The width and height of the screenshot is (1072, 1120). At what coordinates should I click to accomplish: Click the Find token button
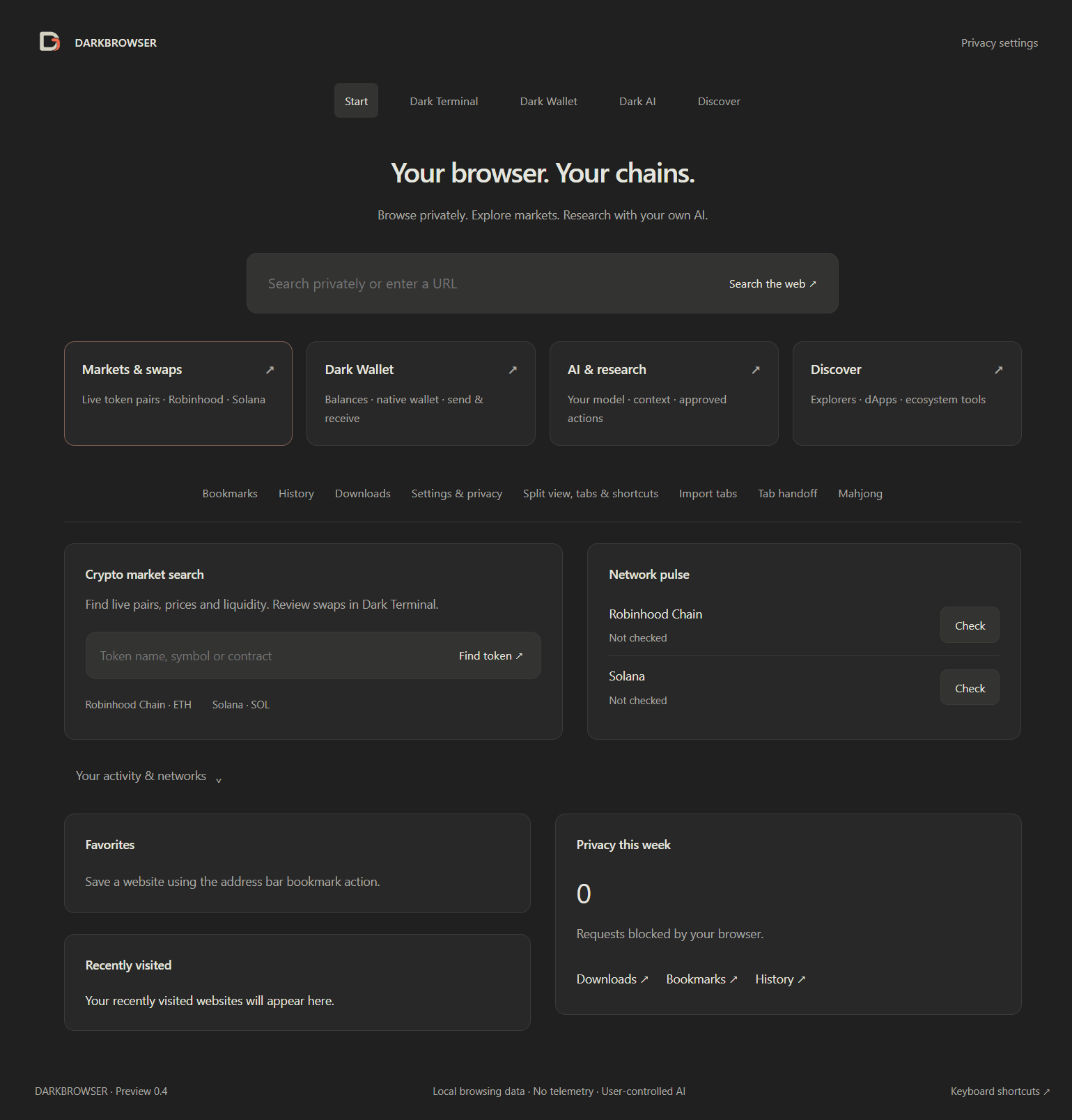tap(490, 655)
